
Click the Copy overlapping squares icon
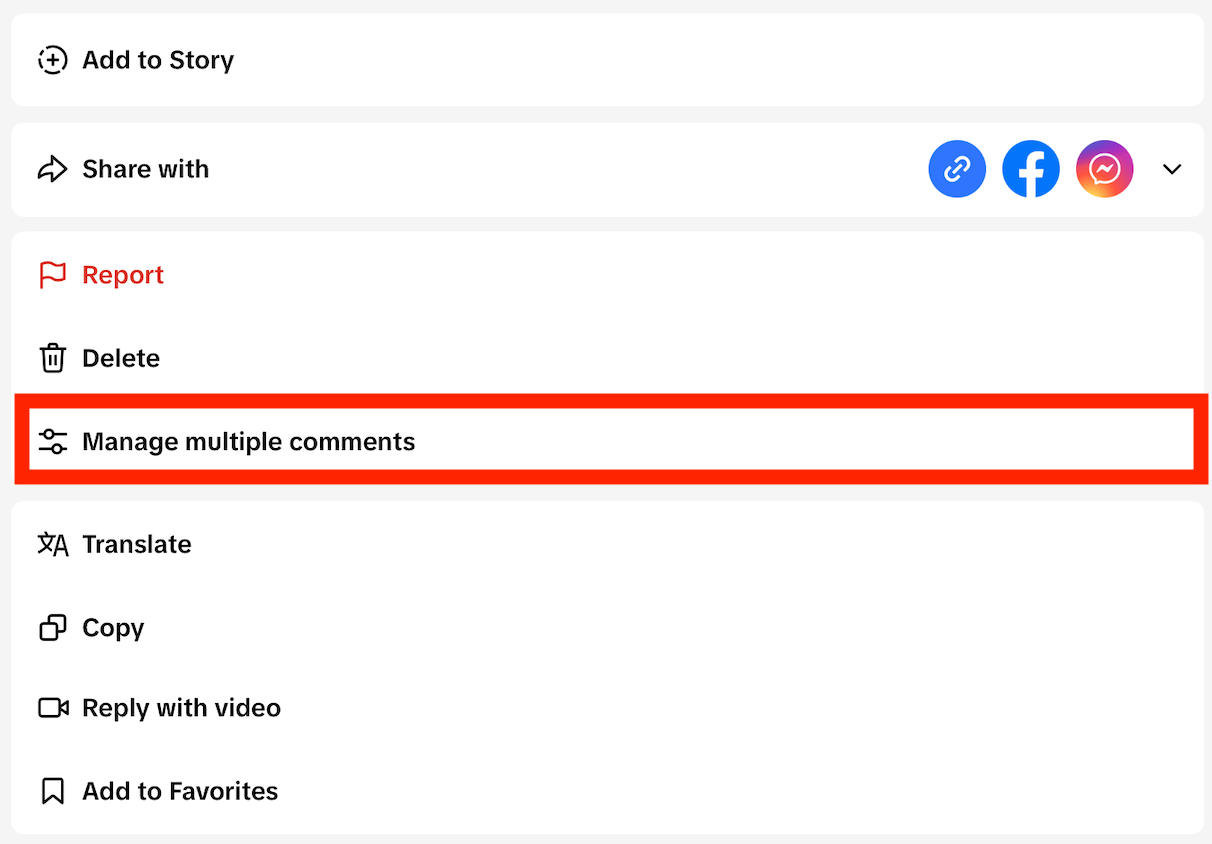(x=52, y=628)
